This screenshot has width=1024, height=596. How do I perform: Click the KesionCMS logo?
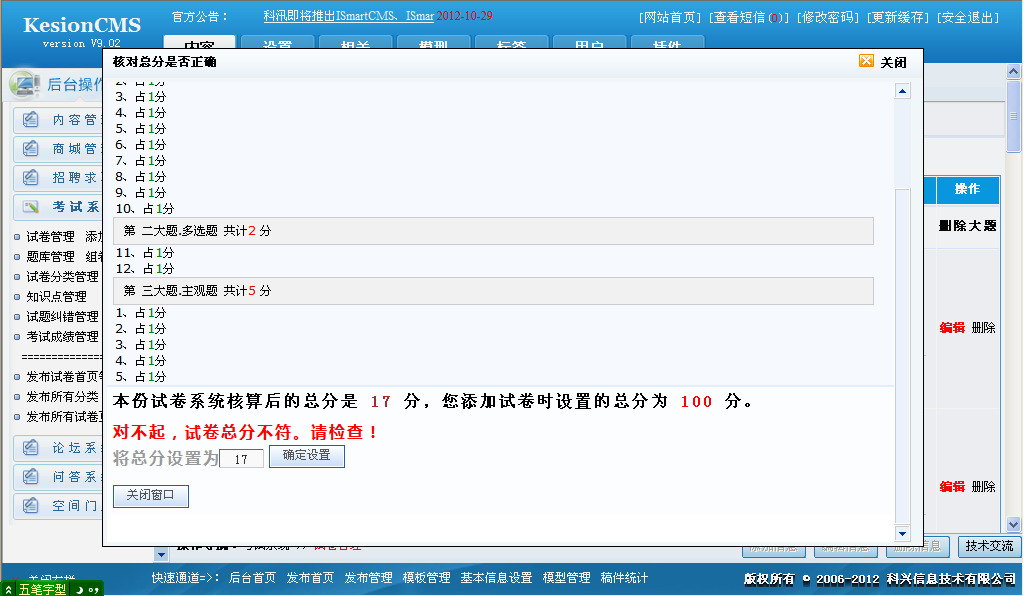coord(80,24)
